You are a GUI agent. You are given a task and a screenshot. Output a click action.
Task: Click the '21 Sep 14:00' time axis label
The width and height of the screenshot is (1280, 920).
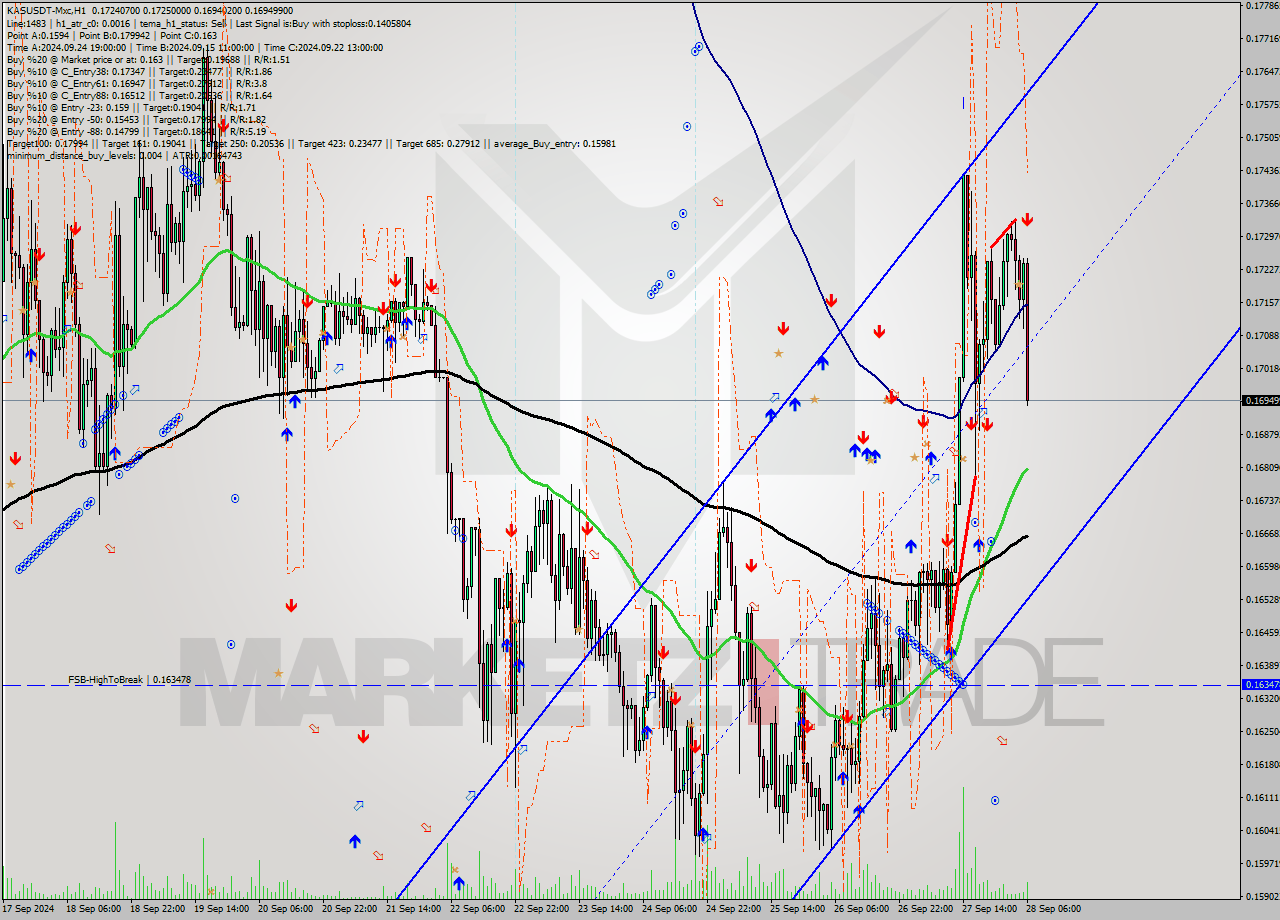[415, 909]
